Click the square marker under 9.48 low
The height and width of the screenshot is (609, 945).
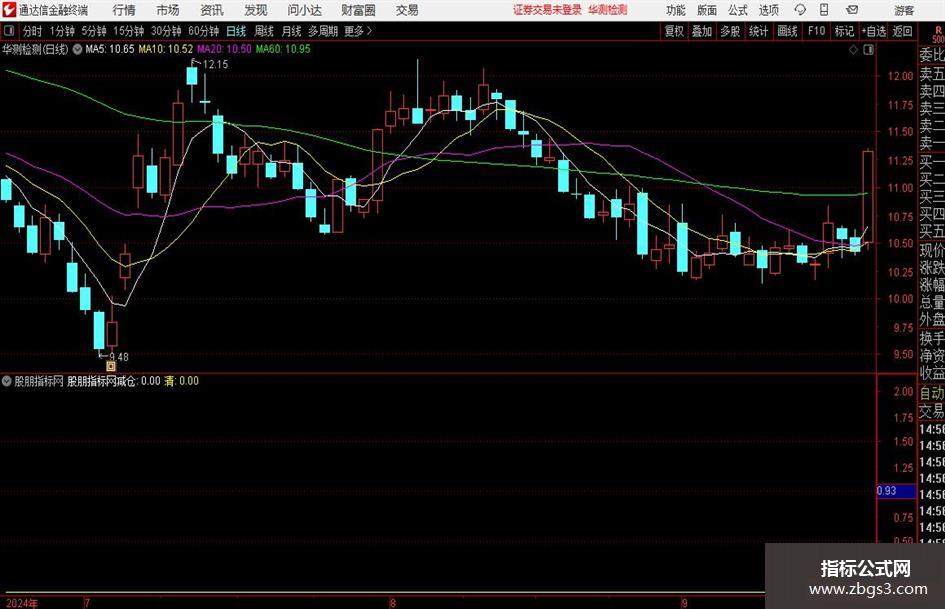click(111, 365)
